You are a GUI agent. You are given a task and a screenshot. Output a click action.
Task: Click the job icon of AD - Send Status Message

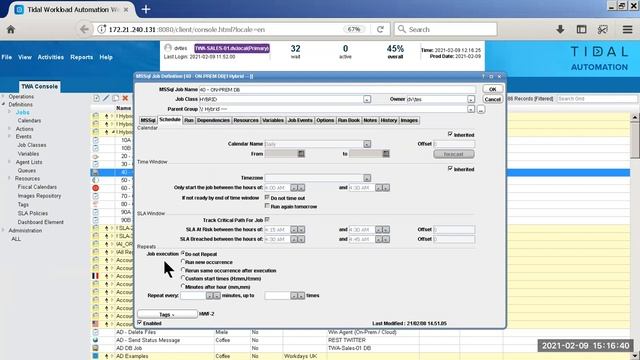pos(95,340)
